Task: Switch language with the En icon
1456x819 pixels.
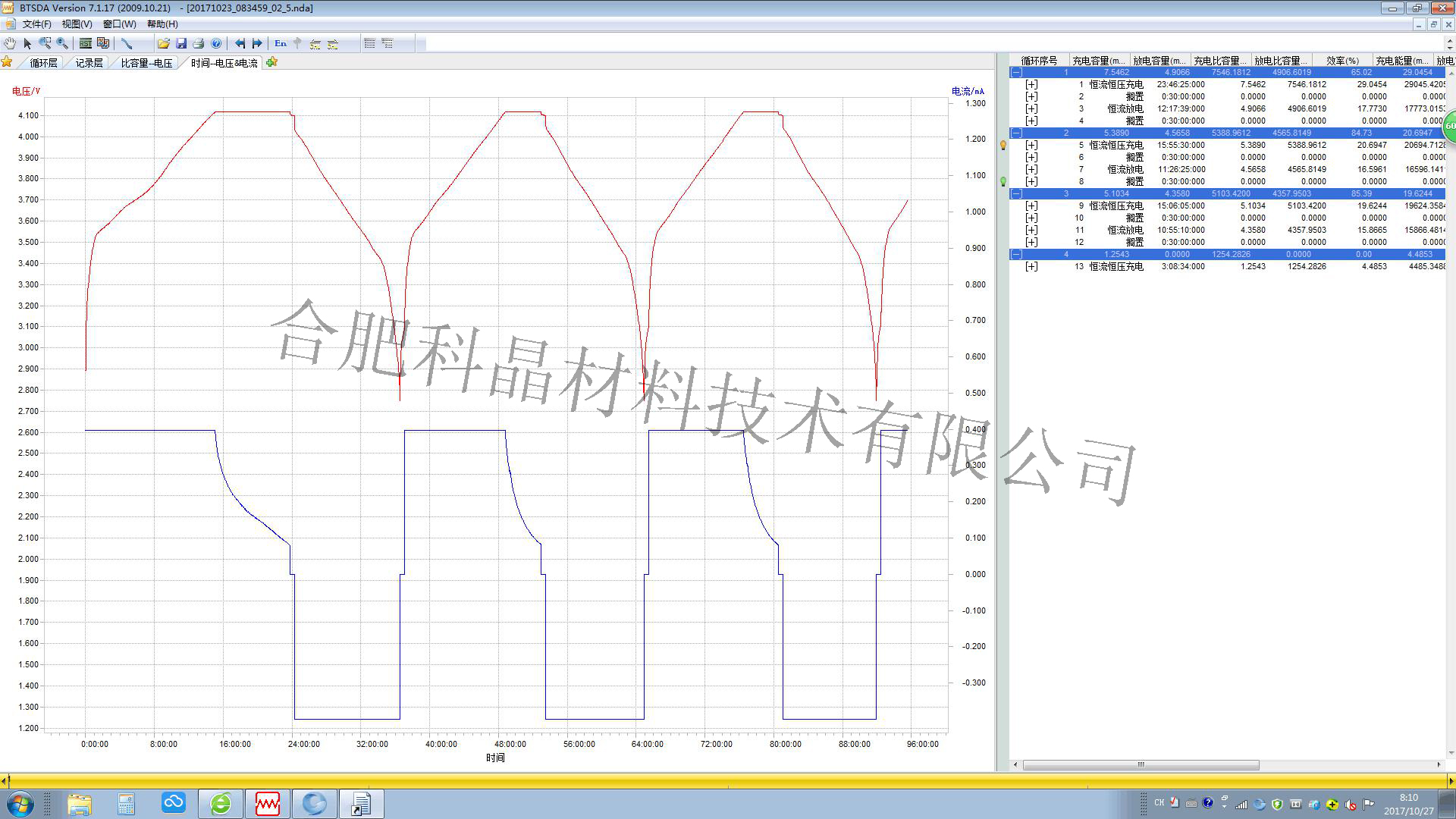Action: pyautogui.click(x=281, y=43)
